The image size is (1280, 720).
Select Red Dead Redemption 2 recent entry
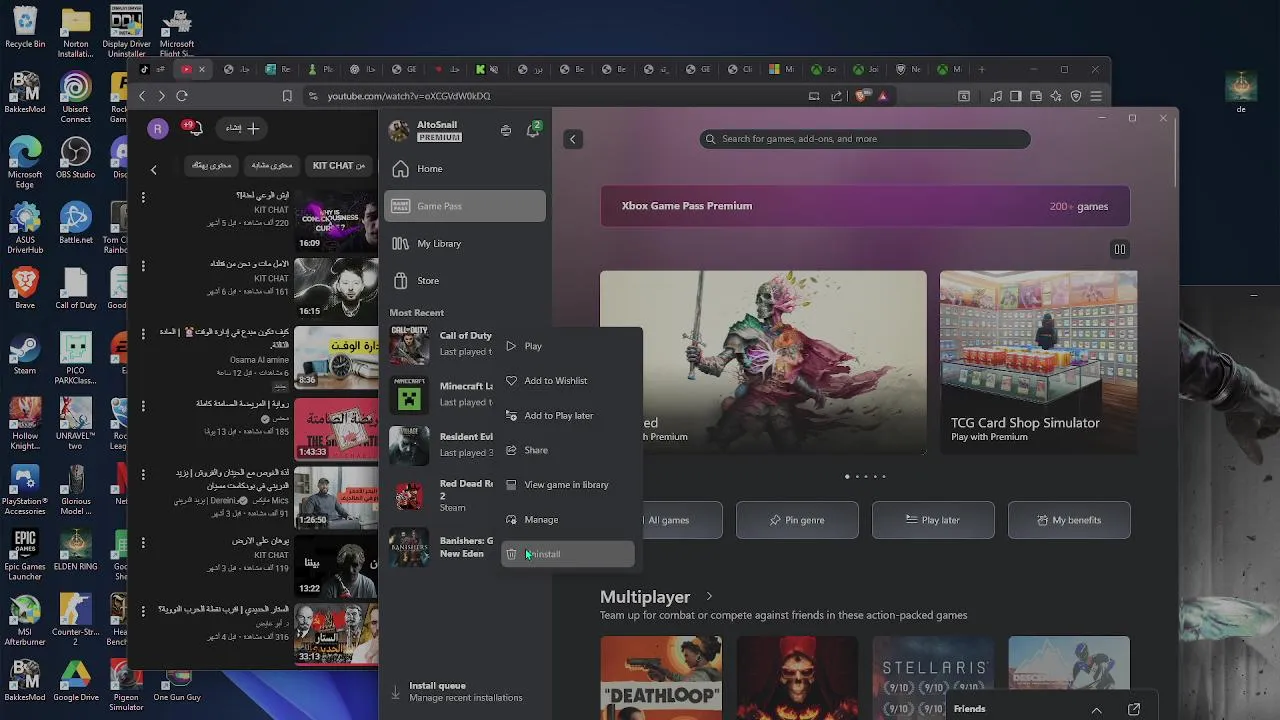(x=441, y=495)
